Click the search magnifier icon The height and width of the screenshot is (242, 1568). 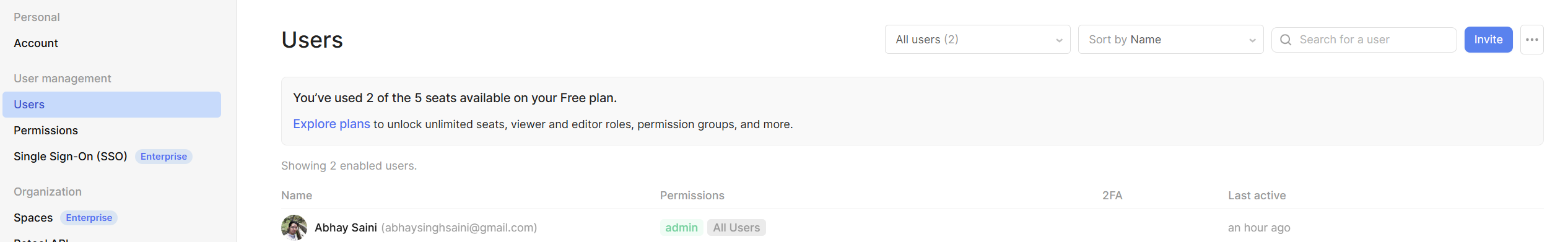click(x=1286, y=40)
